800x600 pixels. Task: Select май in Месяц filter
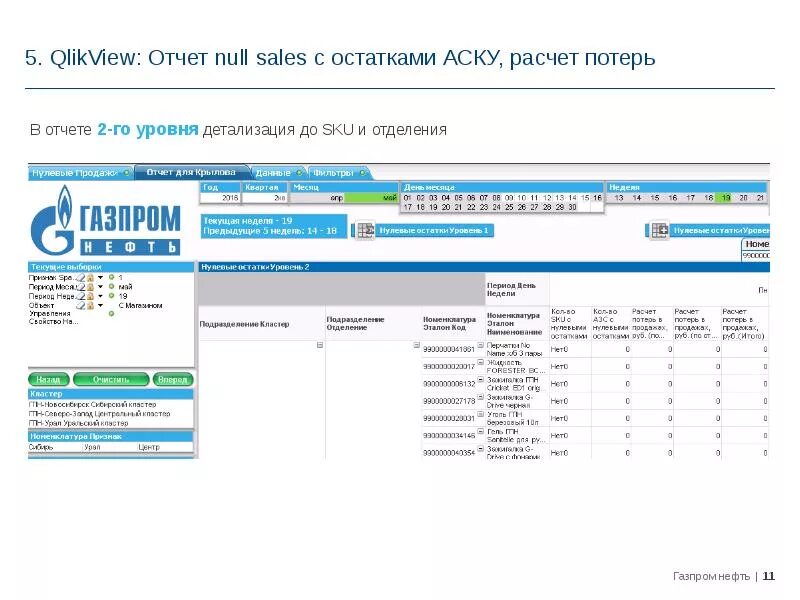click(371, 197)
